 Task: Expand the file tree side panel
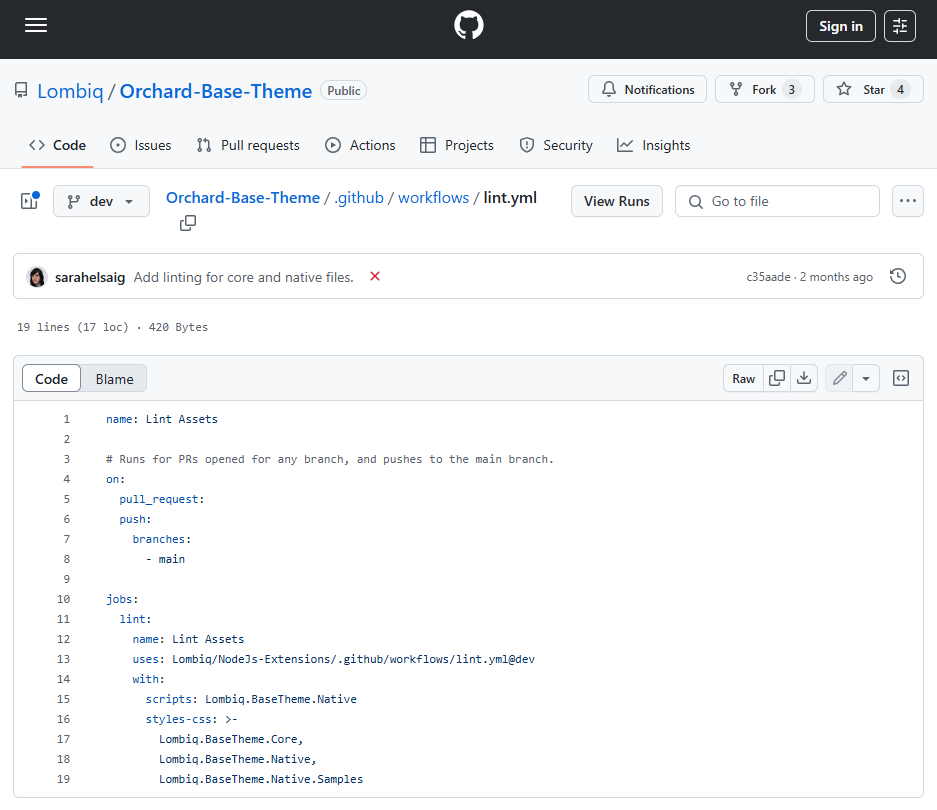coord(29,201)
